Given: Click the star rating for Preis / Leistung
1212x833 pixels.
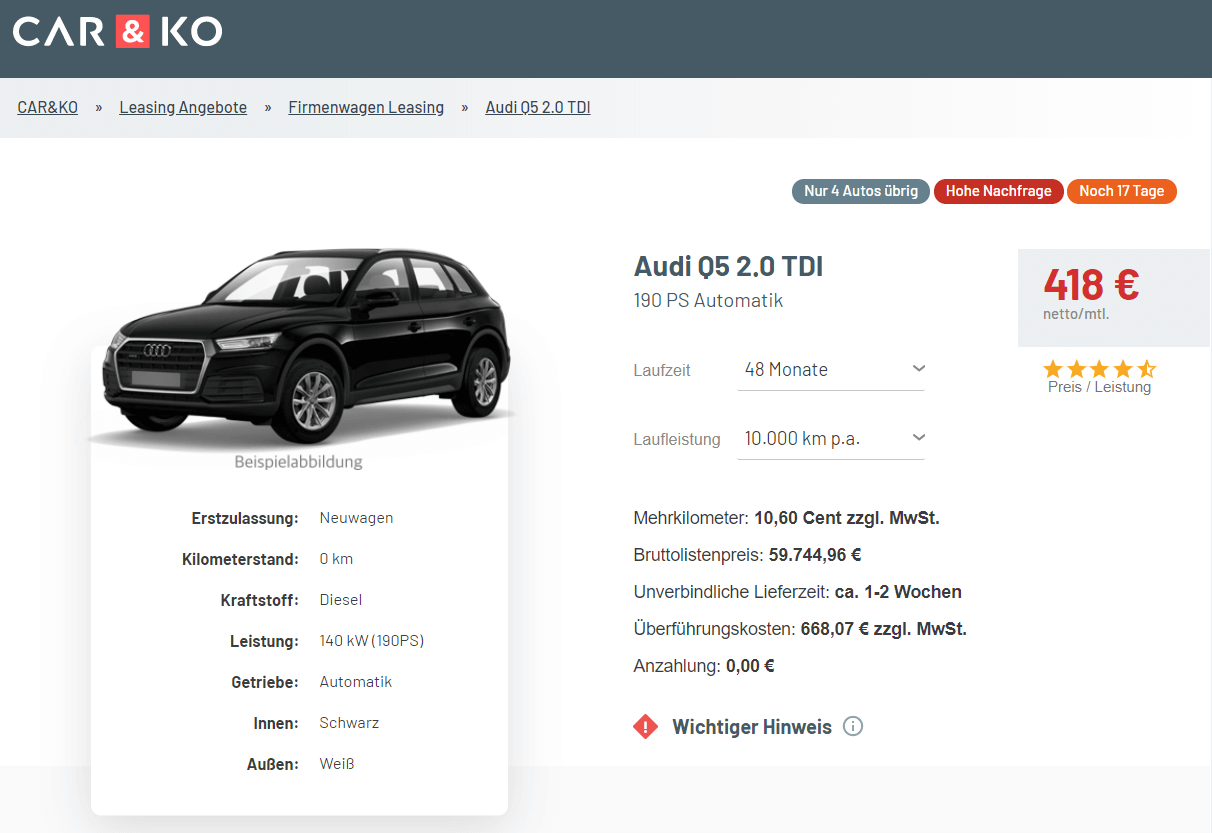Looking at the screenshot, I should pyautogui.click(x=1099, y=369).
